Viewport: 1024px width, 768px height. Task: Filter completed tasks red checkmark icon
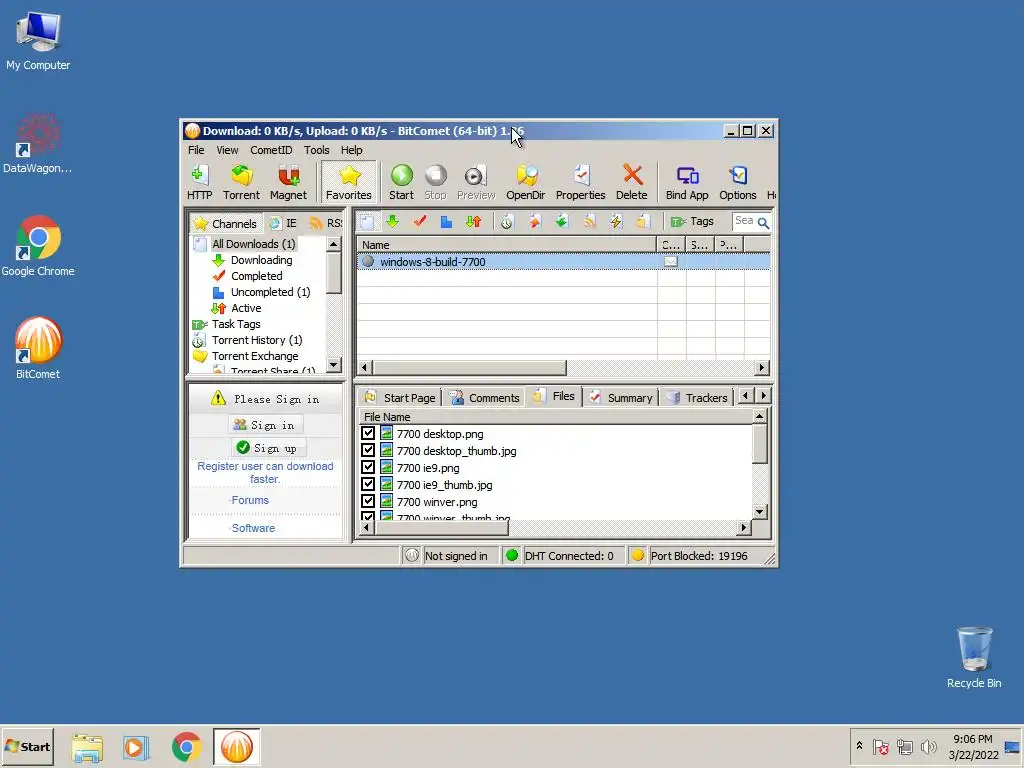(420, 222)
